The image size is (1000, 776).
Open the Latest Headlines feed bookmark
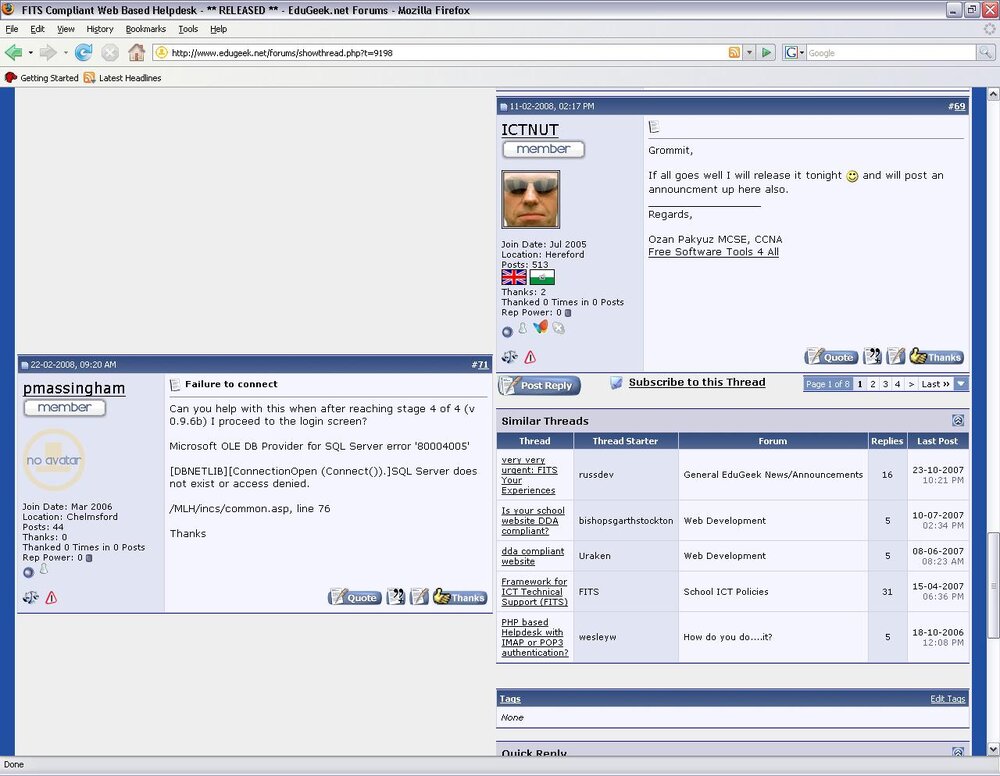coord(123,78)
